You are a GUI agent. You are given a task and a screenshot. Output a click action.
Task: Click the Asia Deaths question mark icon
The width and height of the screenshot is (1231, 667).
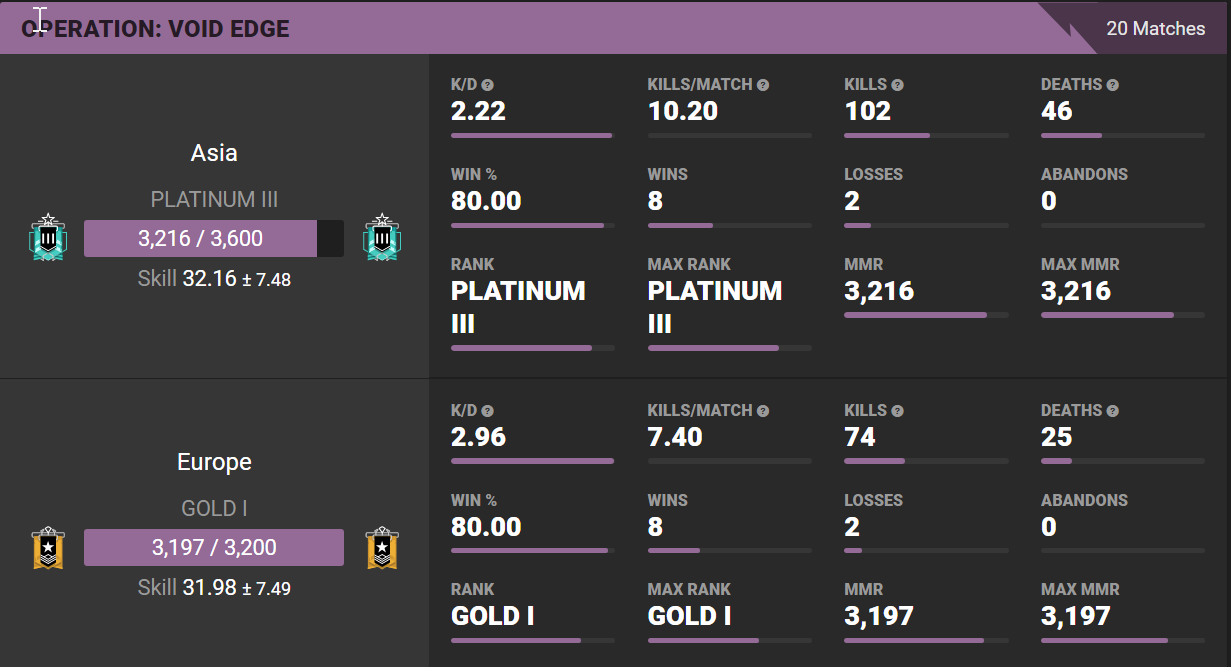pyautogui.click(x=1112, y=85)
